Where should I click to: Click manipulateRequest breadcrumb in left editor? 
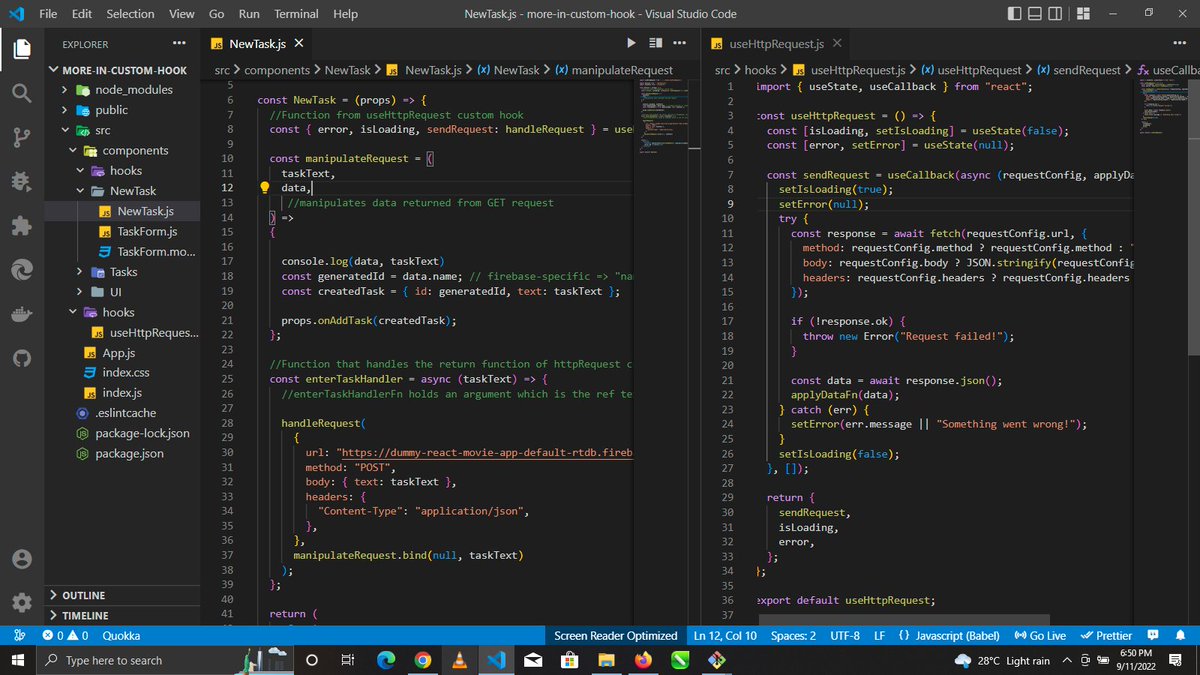pyautogui.click(x=614, y=70)
